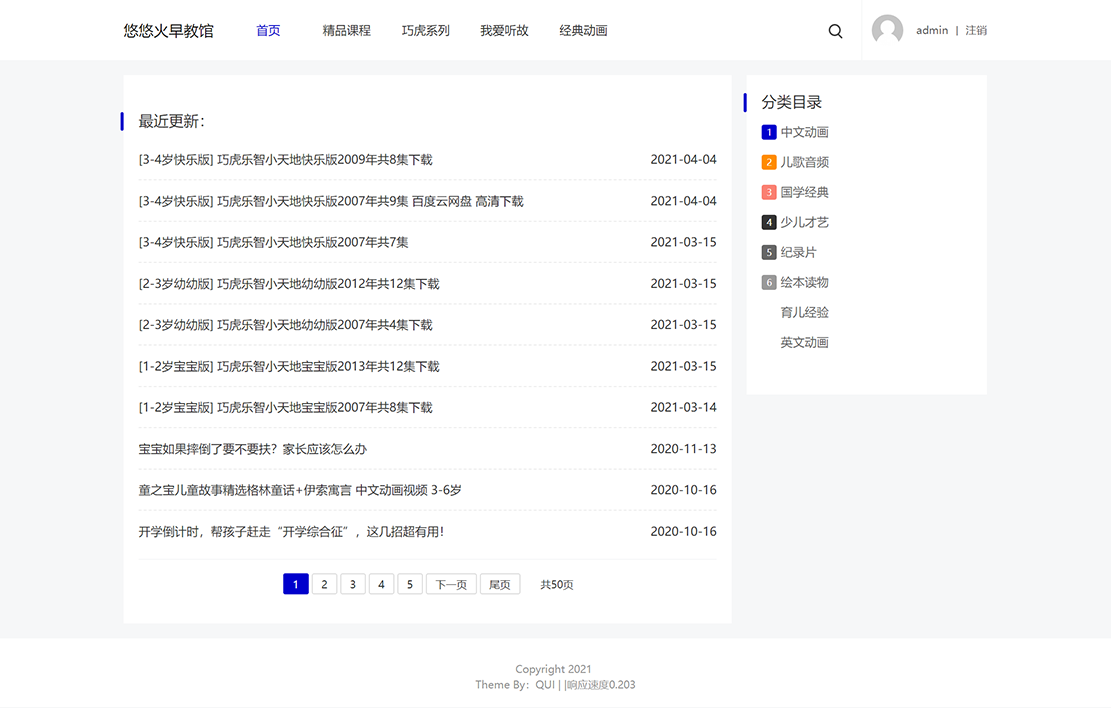The width and height of the screenshot is (1111, 708).
Task: Go to page 3 of the list
Action: click(x=352, y=584)
